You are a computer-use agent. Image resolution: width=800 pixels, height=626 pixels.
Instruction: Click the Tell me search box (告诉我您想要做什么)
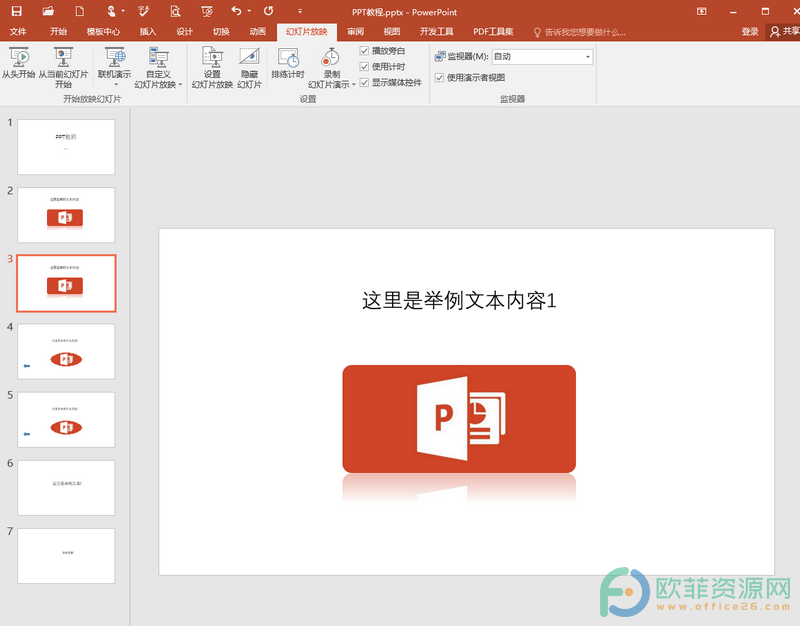(x=579, y=32)
